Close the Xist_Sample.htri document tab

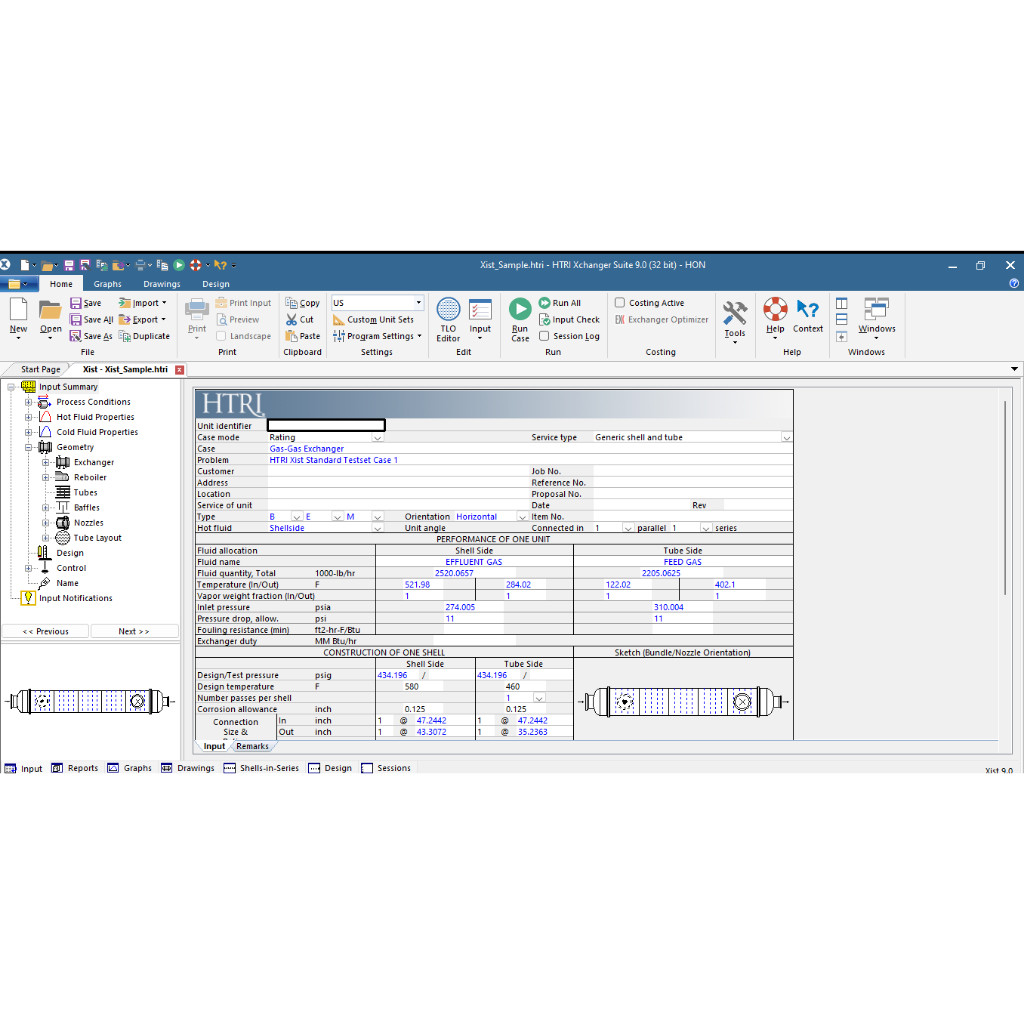point(180,370)
